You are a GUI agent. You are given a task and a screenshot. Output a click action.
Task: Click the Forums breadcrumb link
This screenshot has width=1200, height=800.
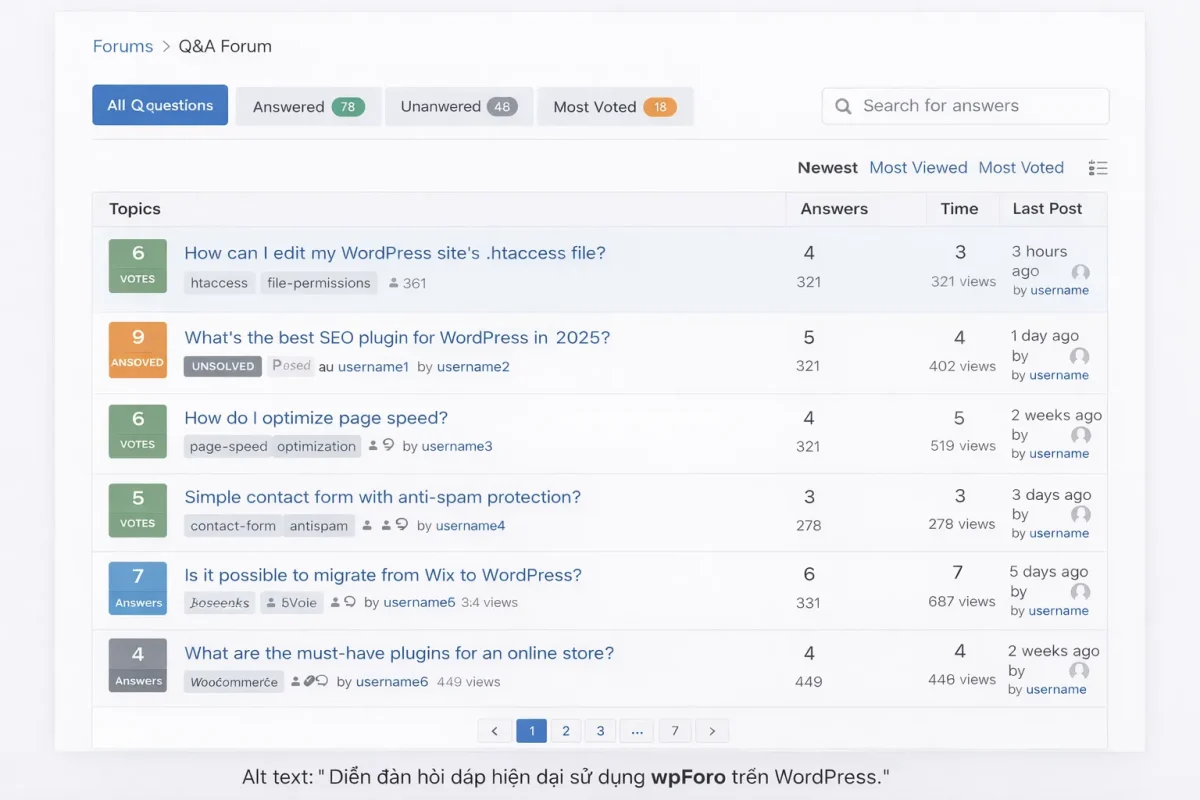point(123,47)
